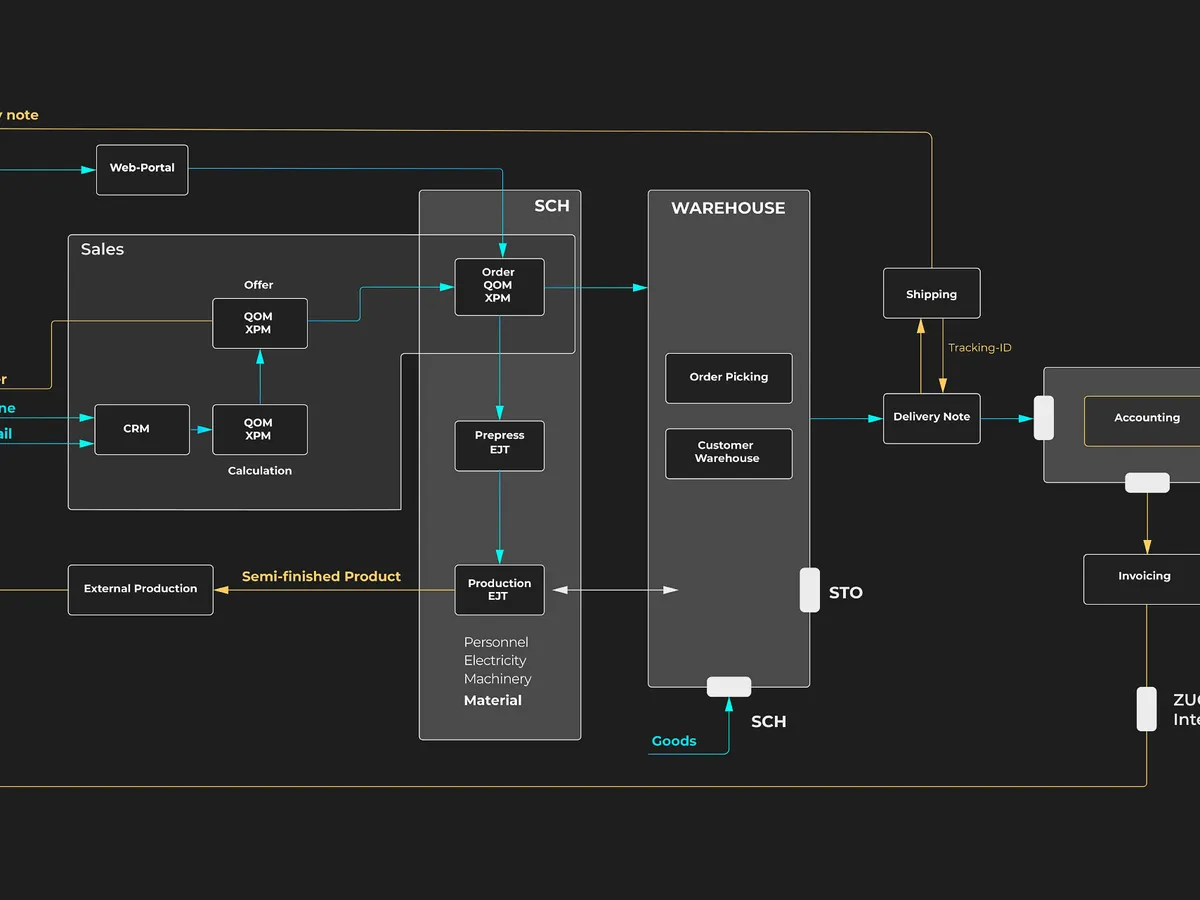Select the Calculation QOM XPM node
This screenshot has width=1200, height=900.
[259, 429]
